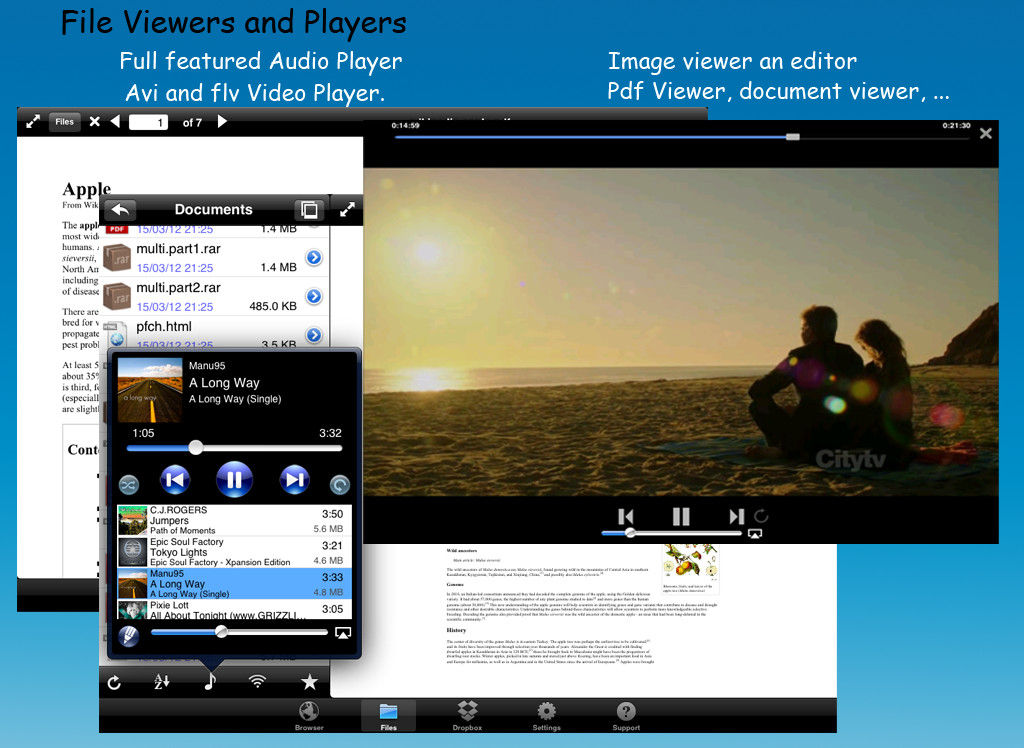Viewport: 1024px width, 748px height.
Task: Open WiFi transfer icon in files toolbar
Action: point(258,682)
